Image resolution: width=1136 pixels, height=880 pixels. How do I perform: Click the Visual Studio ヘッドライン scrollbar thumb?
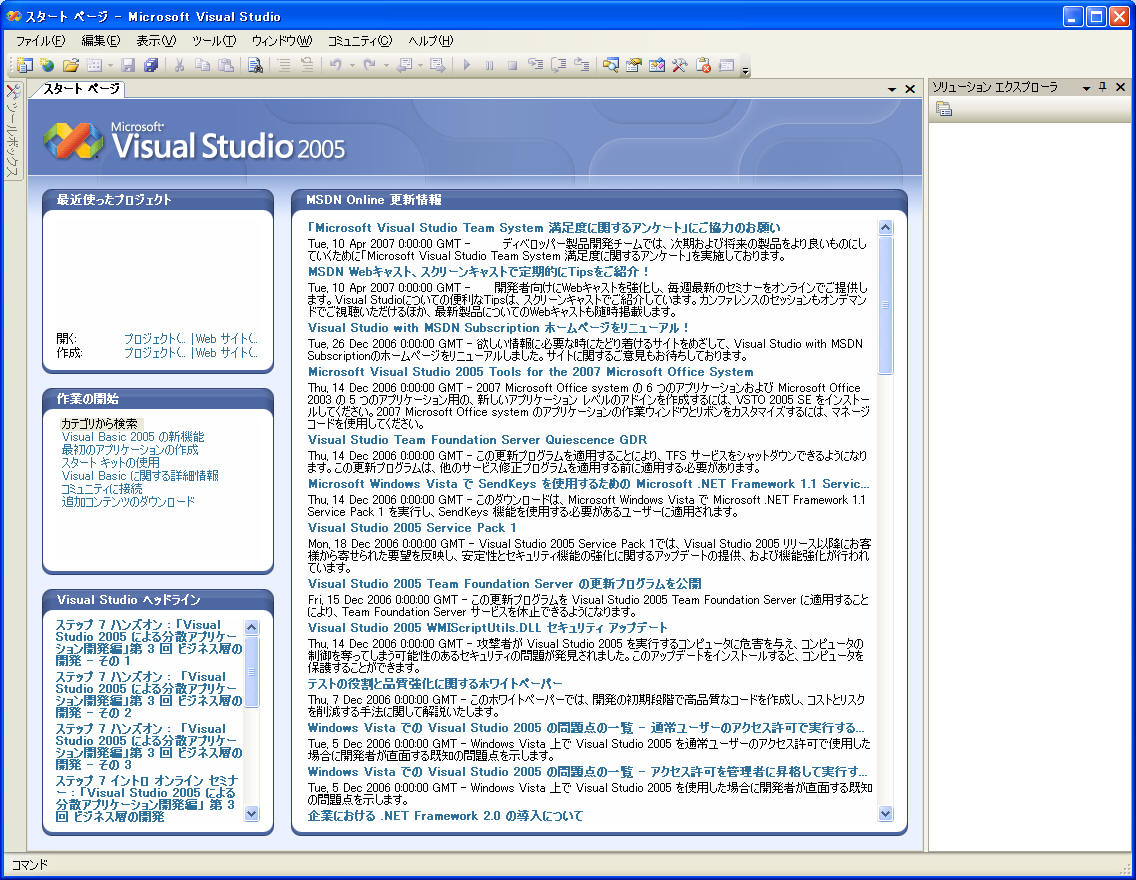click(251, 671)
